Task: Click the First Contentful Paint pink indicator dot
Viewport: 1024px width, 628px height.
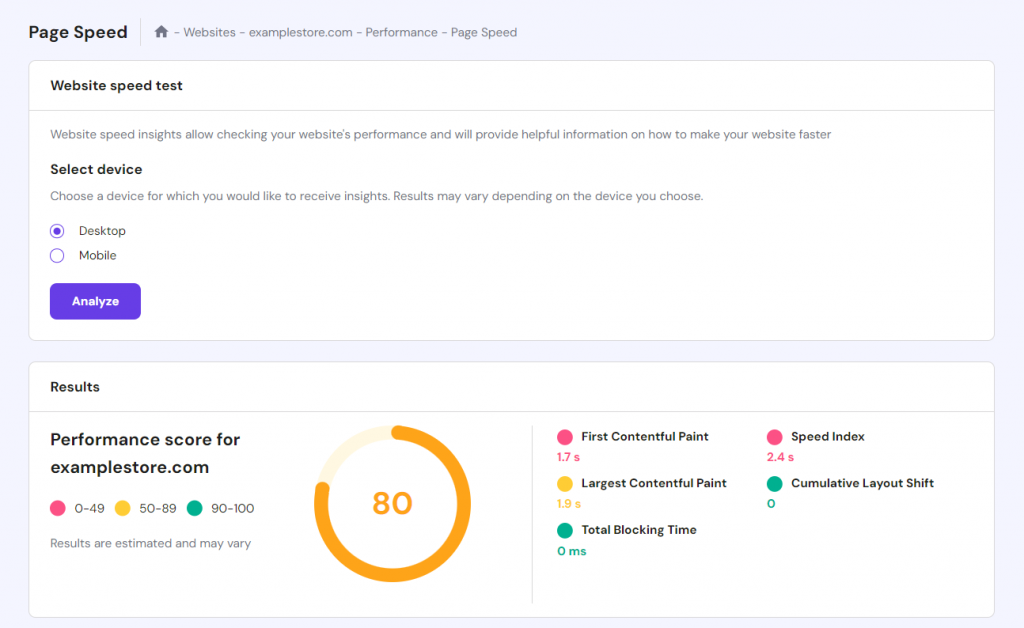Action: click(x=565, y=436)
